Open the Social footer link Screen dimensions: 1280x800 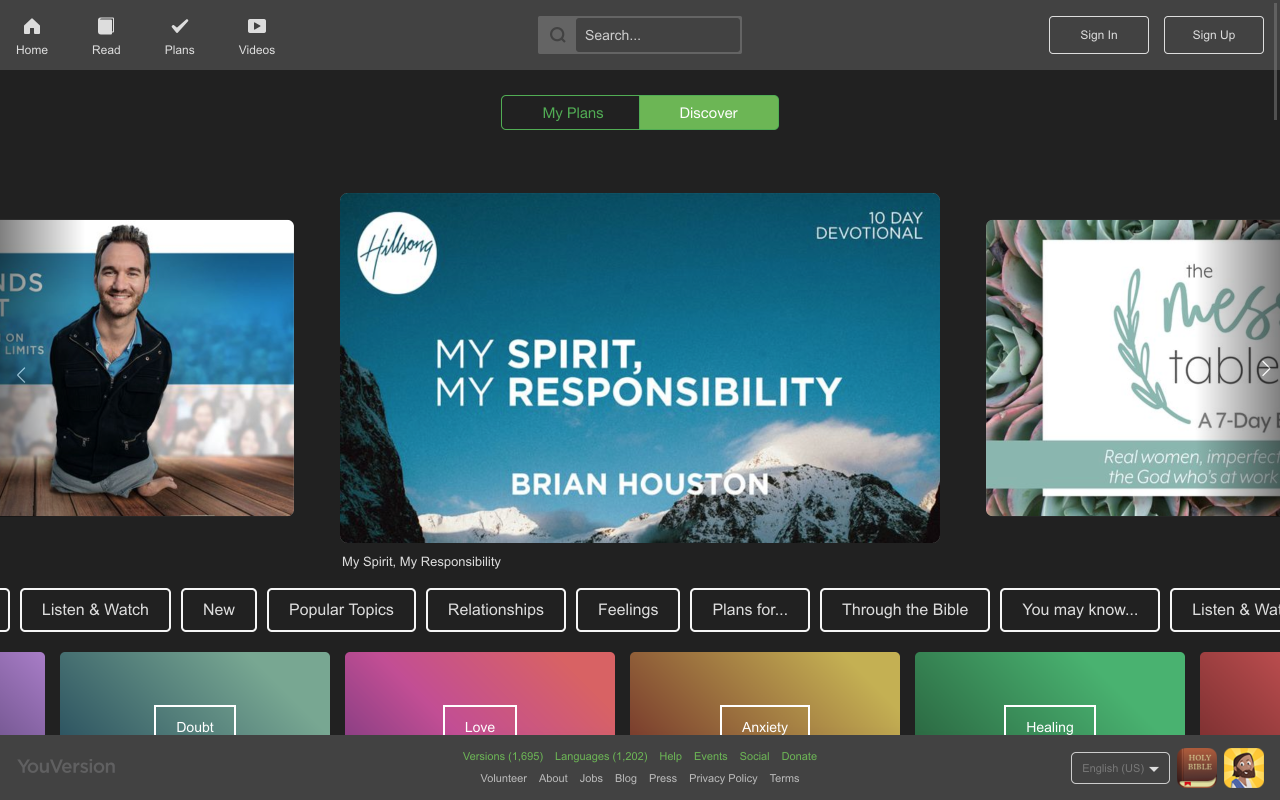coord(755,757)
